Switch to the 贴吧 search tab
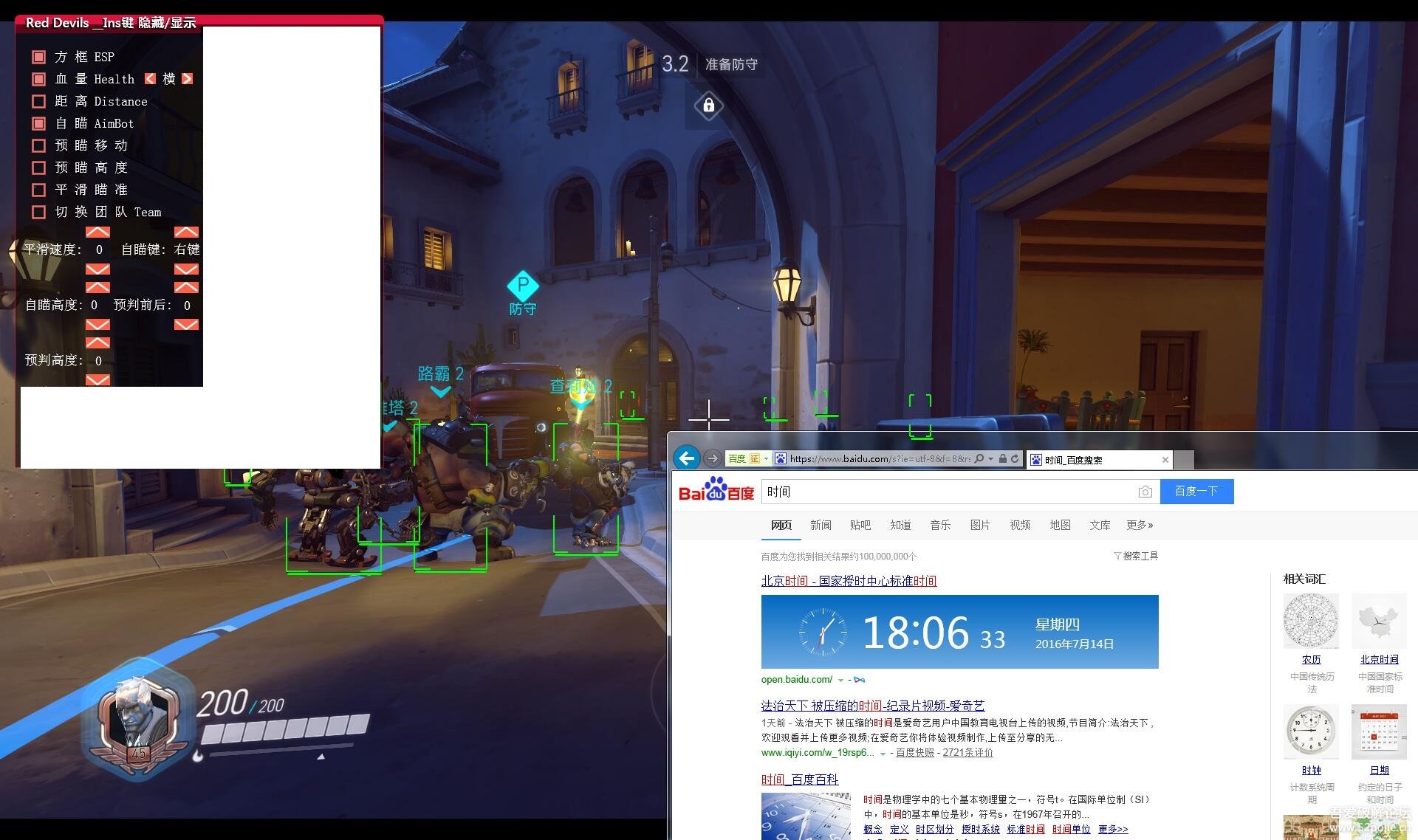Viewport: 1418px width, 840px height. click(860, 525)
